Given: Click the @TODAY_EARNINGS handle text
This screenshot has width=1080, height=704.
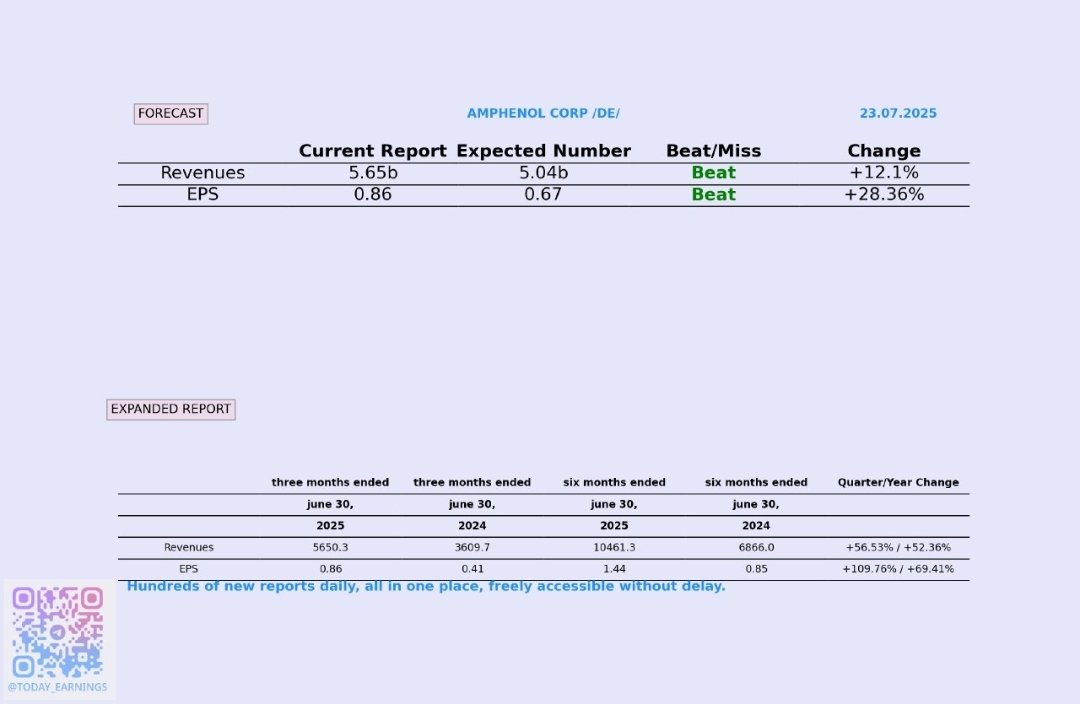Looking at the screenshot, I should 58,687.
